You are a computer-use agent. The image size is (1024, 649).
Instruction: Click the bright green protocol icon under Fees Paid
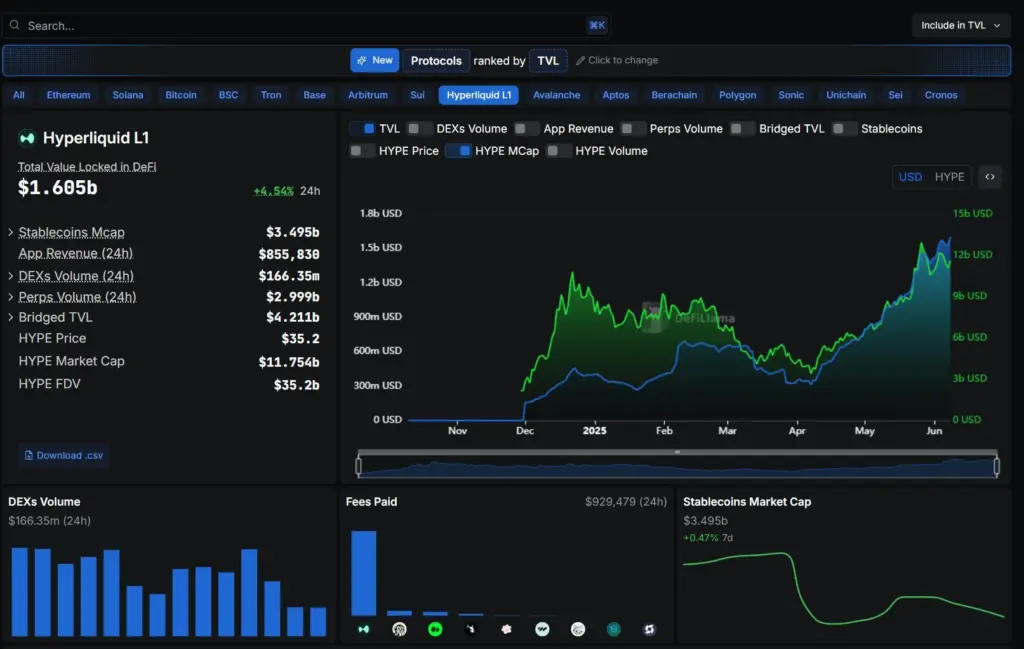pyautogui.click(x=435, y=629)
